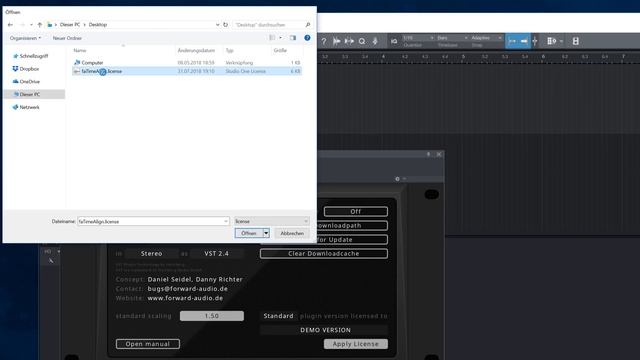Expand recent locations arrow in dialog
640x360 pixels.
click(31, 25)
